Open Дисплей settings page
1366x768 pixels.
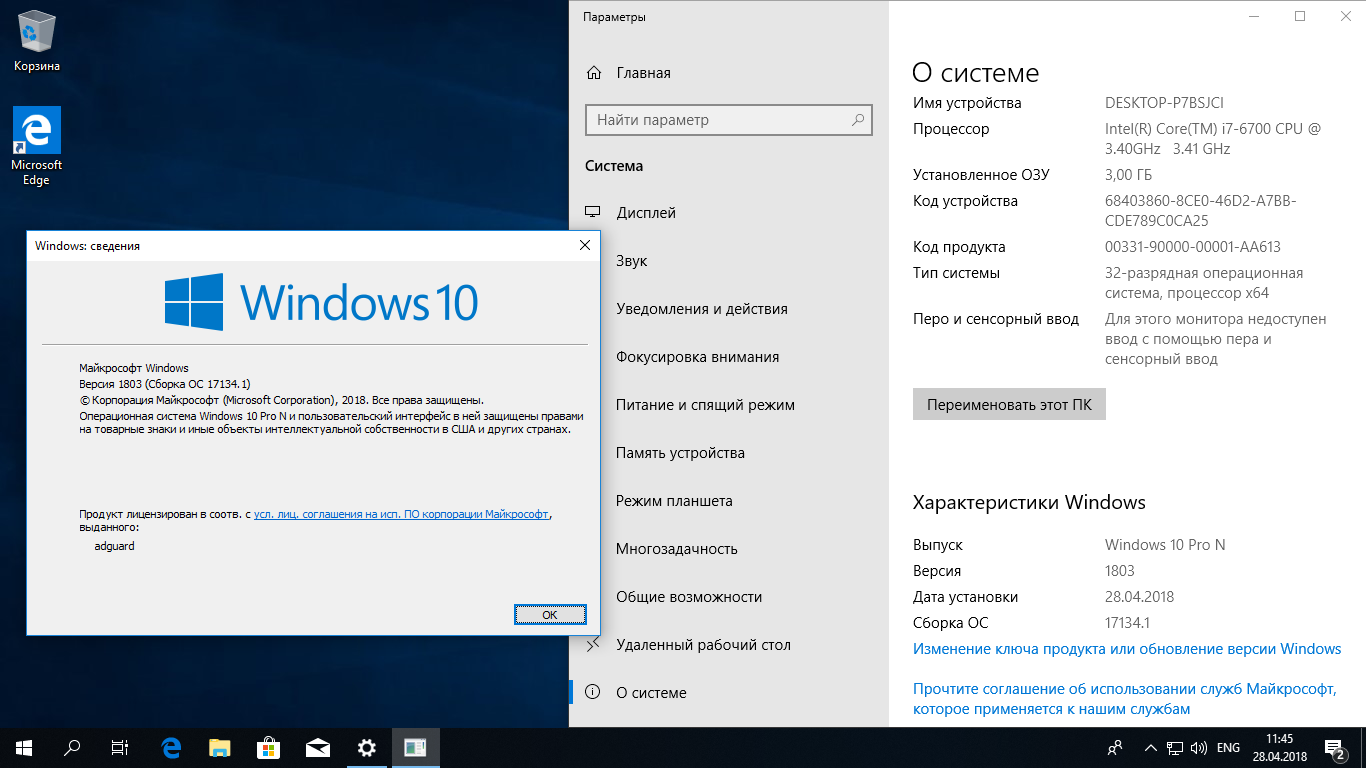728,213
